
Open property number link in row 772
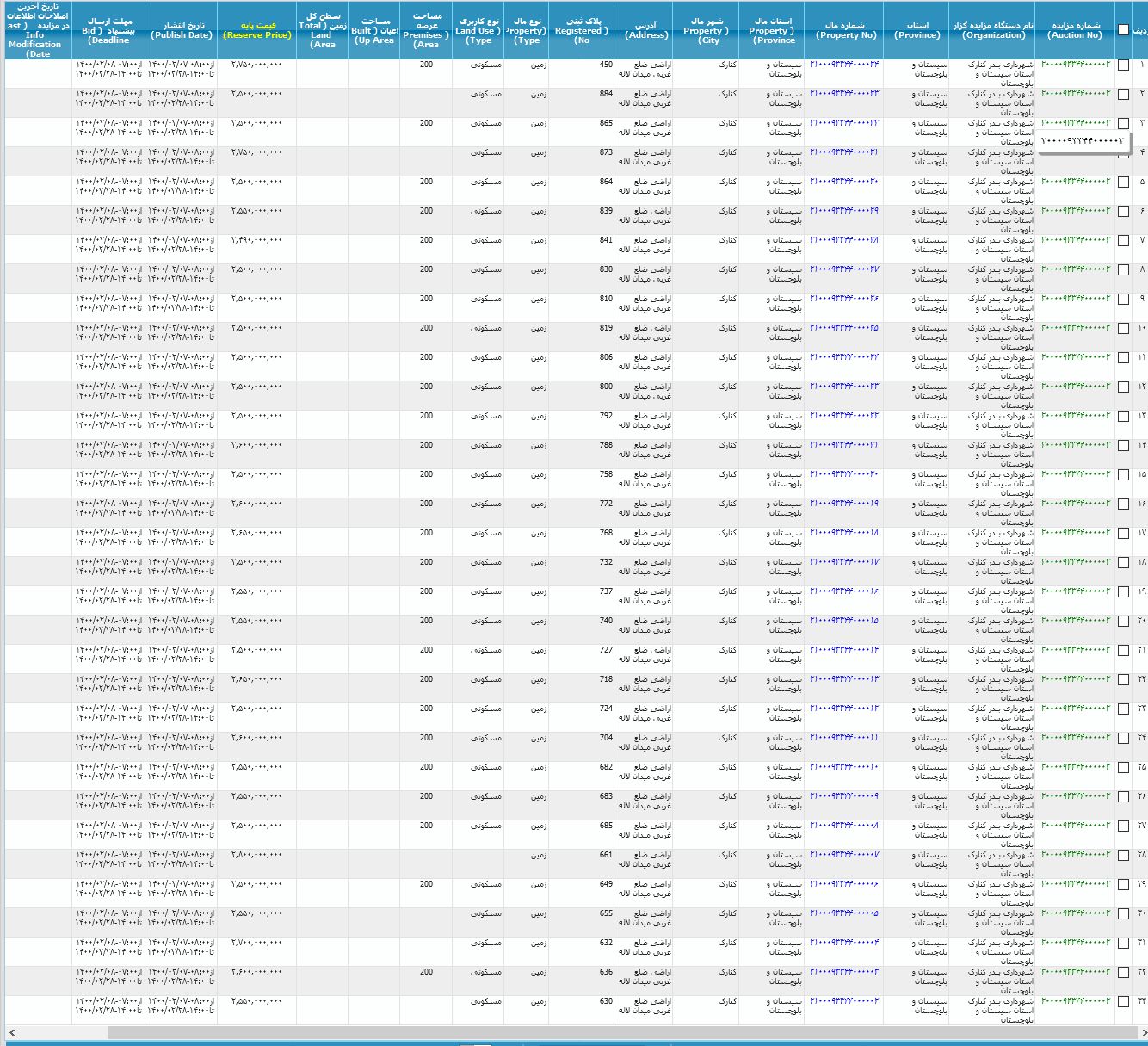pos(844,504)
